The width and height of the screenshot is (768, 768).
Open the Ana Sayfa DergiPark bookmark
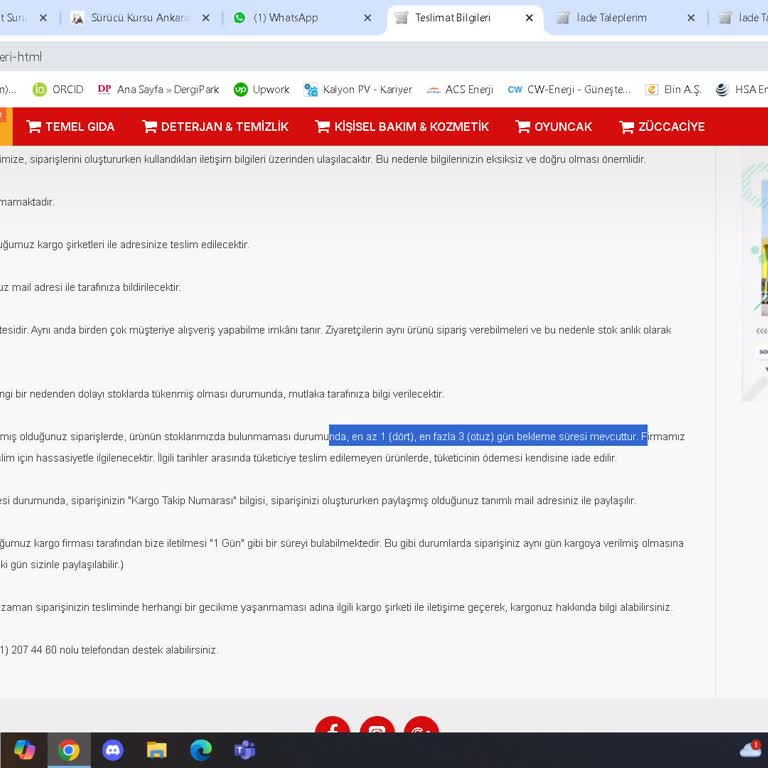tap(158, 90)
